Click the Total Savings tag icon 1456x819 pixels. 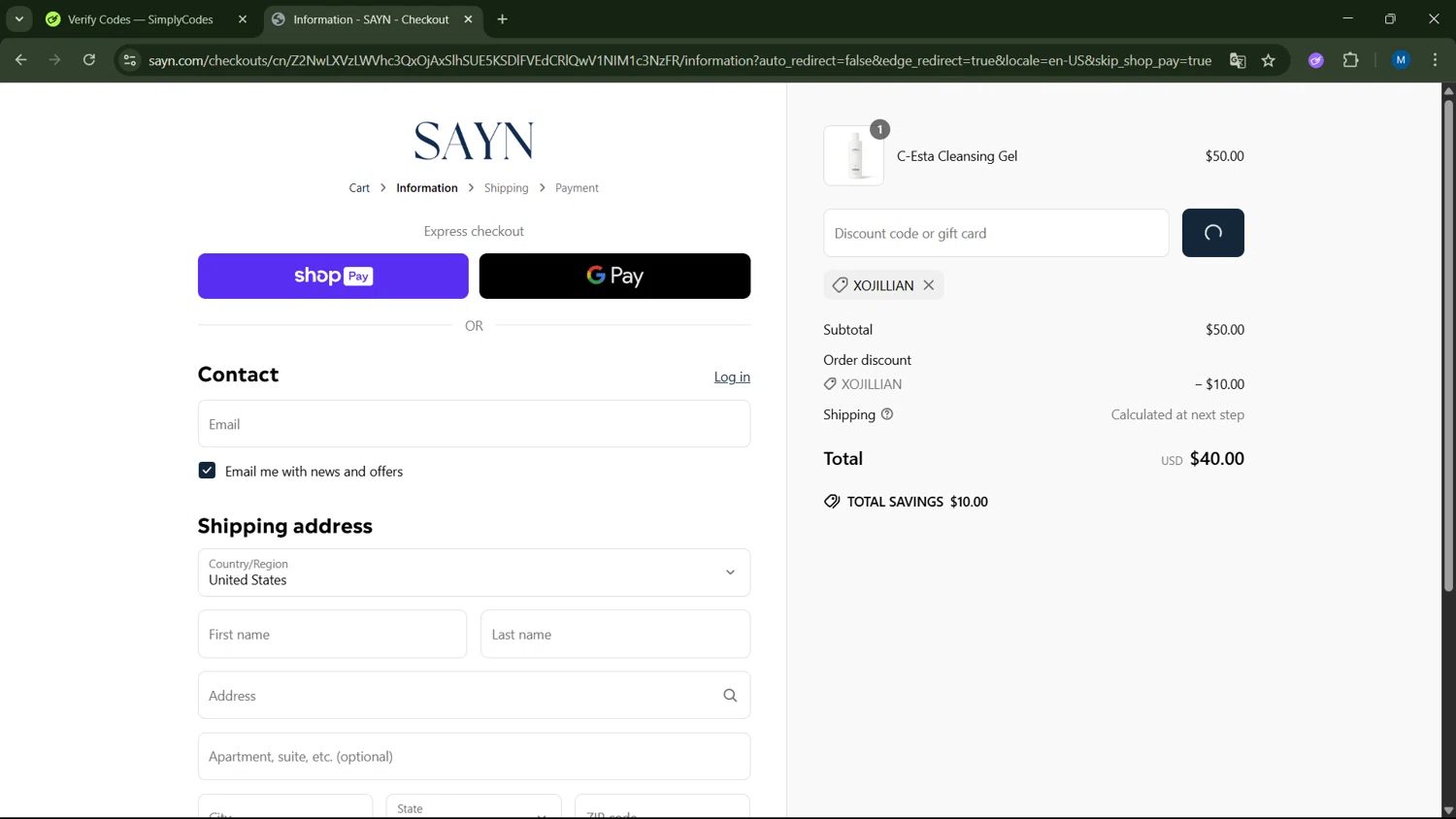[832, 502]
